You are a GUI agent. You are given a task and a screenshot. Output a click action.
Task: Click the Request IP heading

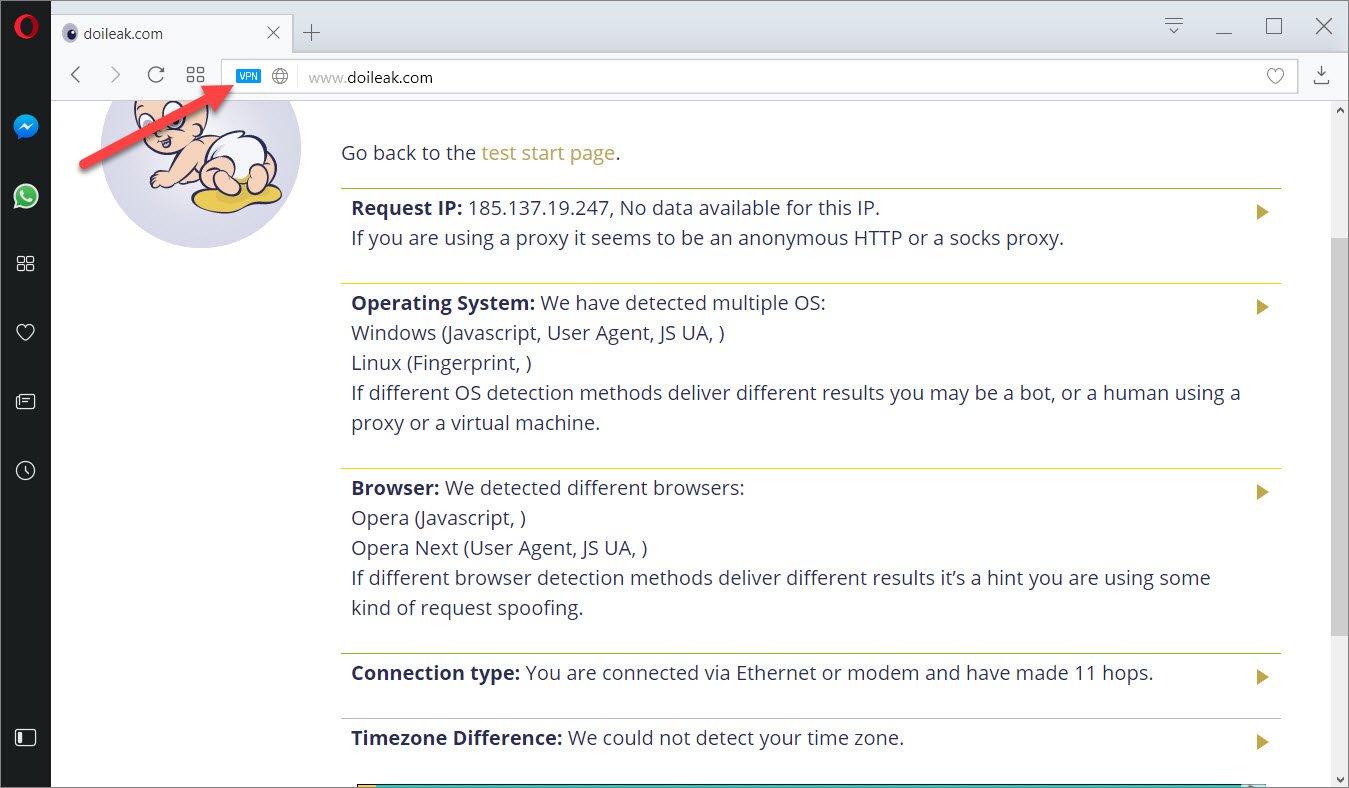pyautogui.click(x=407, y=208)
